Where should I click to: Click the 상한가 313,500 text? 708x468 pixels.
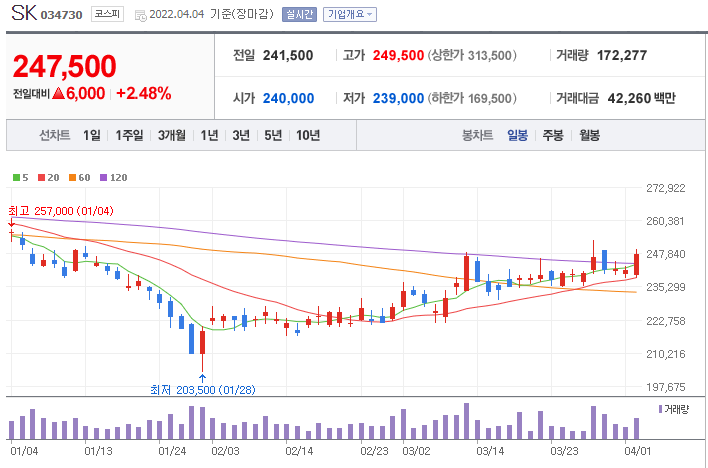pos(472,55)
